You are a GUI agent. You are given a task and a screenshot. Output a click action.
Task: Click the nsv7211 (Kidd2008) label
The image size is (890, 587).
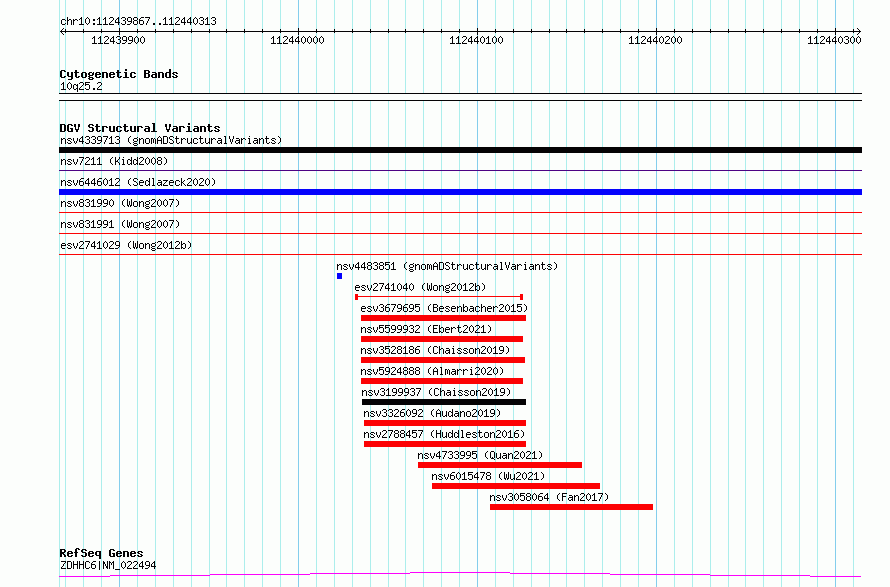coord(114,161)
